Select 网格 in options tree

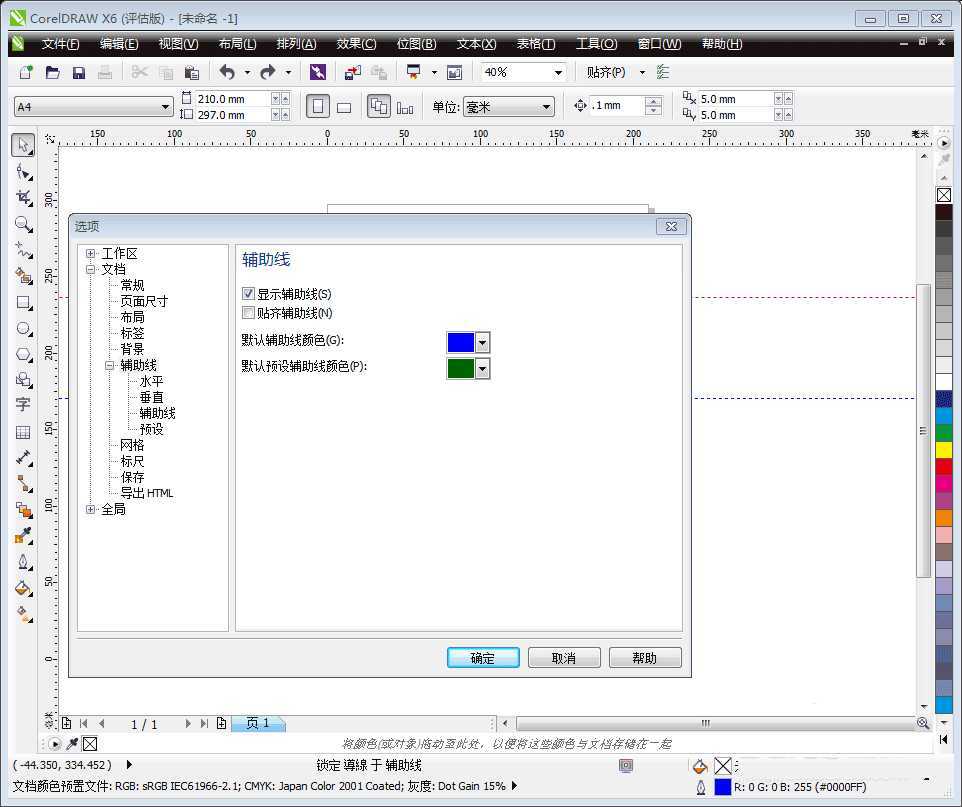click(x=132, y=445)
